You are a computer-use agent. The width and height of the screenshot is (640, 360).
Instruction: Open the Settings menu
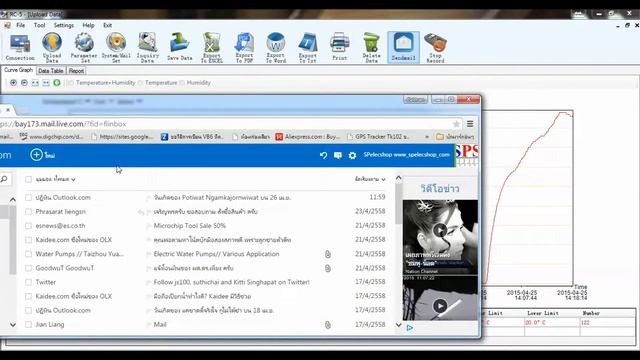64,25
